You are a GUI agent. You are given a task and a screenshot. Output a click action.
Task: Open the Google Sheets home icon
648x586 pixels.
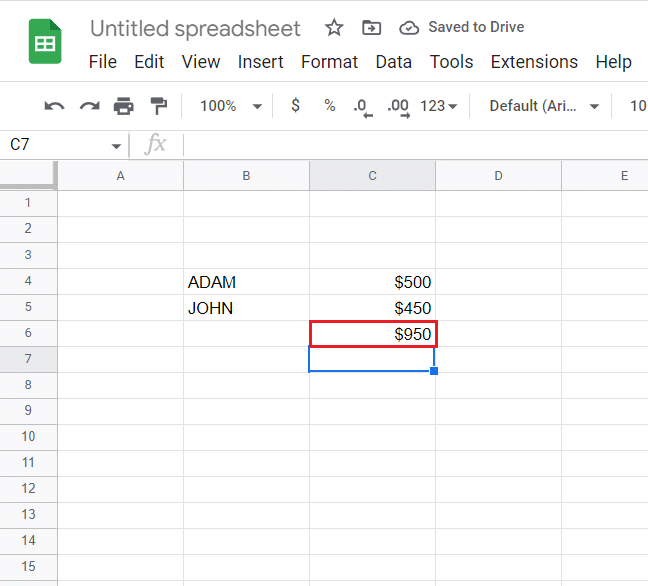pyautogui.click(x=45, y=41)
